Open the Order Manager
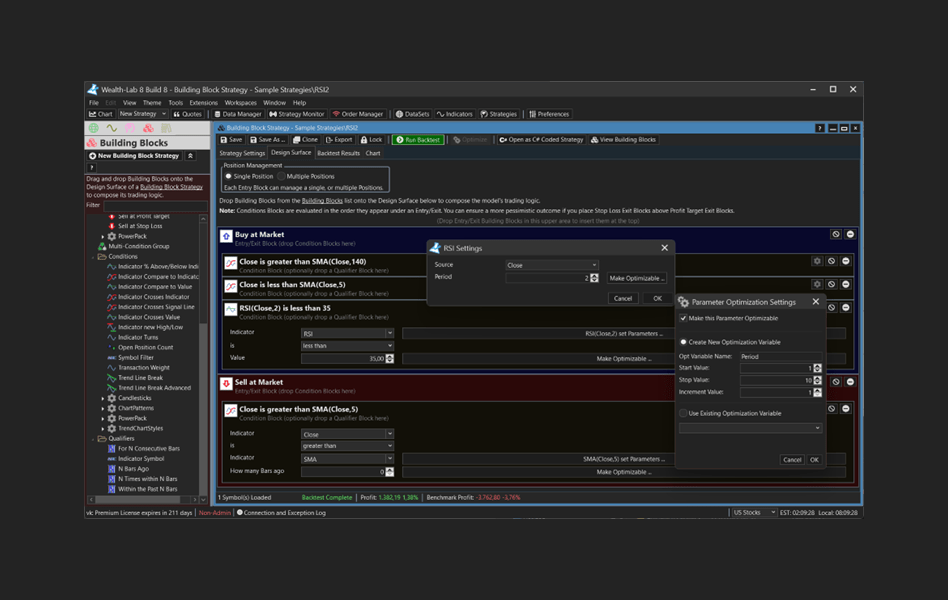 (358, 114)
